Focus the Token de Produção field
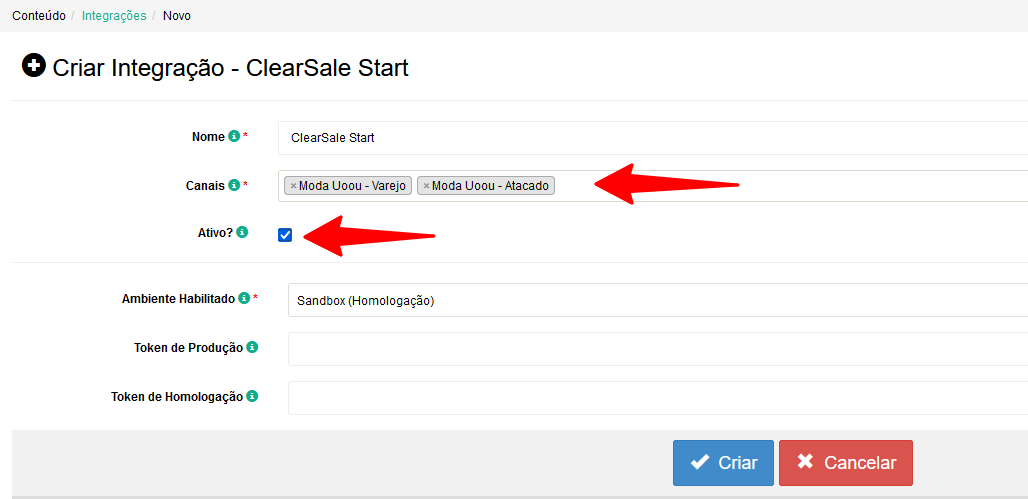The width and height of the screenshot is (1028, 499). pos(658,349)
